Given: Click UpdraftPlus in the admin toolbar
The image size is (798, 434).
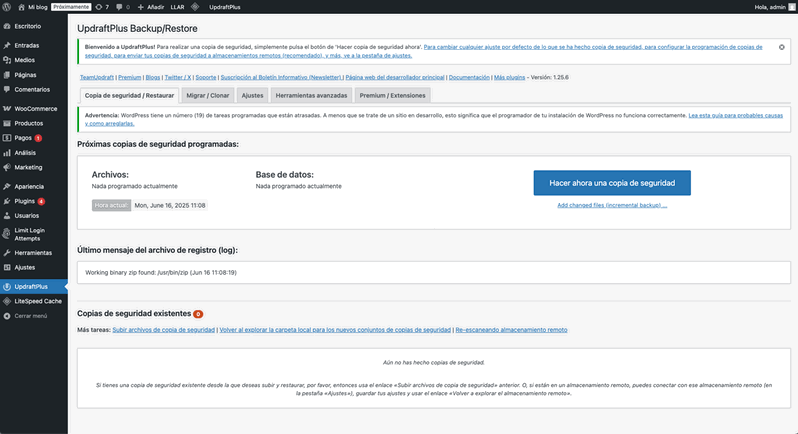Looking at the screenshot, I should (224, 7).
